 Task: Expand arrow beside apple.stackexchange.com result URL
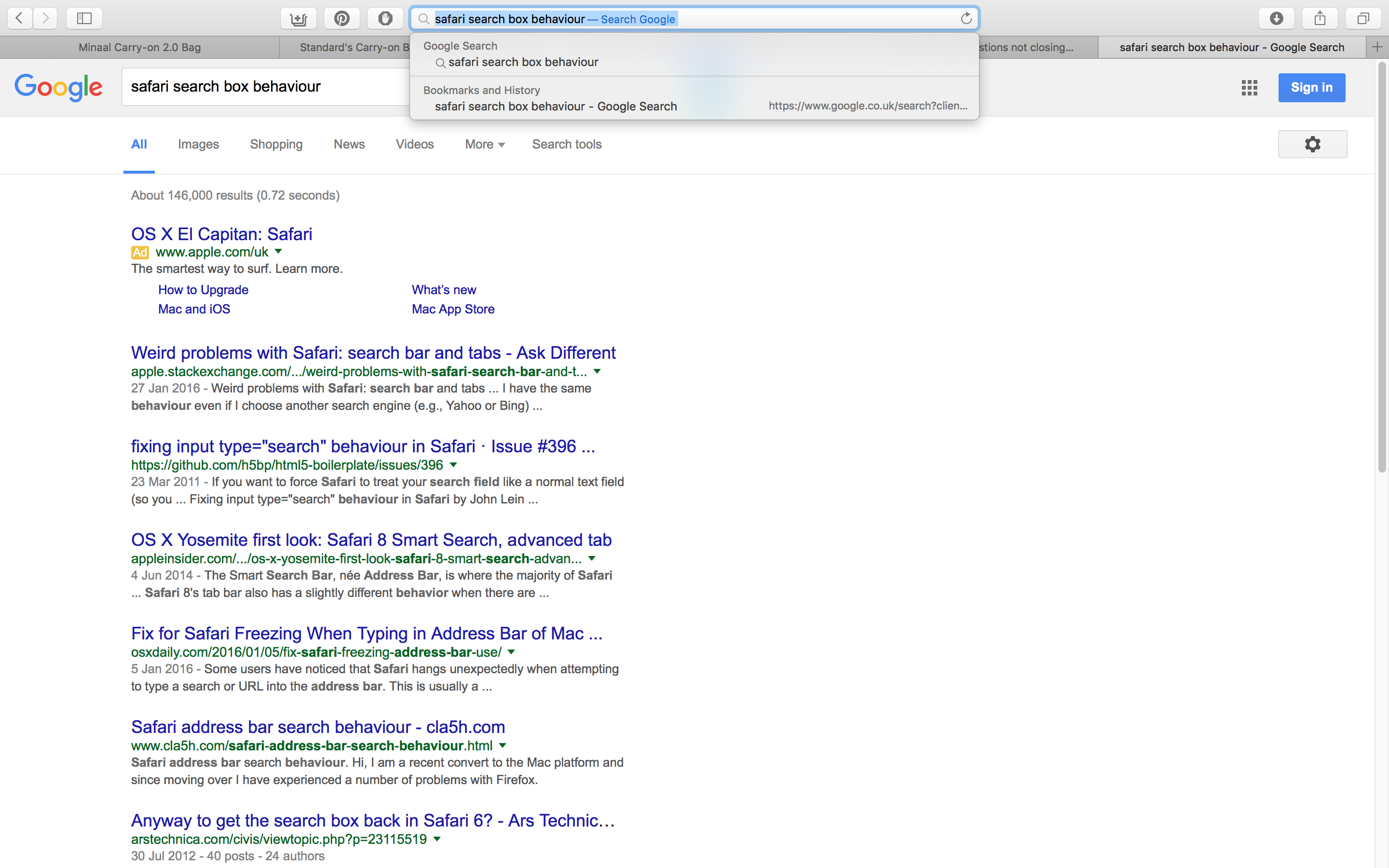[x=597, y=371]
